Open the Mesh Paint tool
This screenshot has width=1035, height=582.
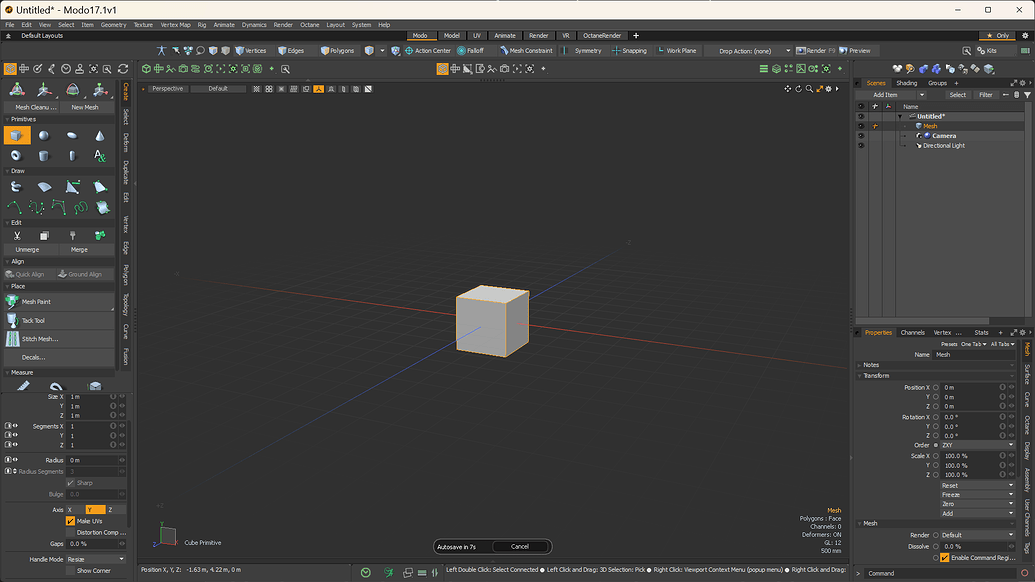click(x=59, y=302)
